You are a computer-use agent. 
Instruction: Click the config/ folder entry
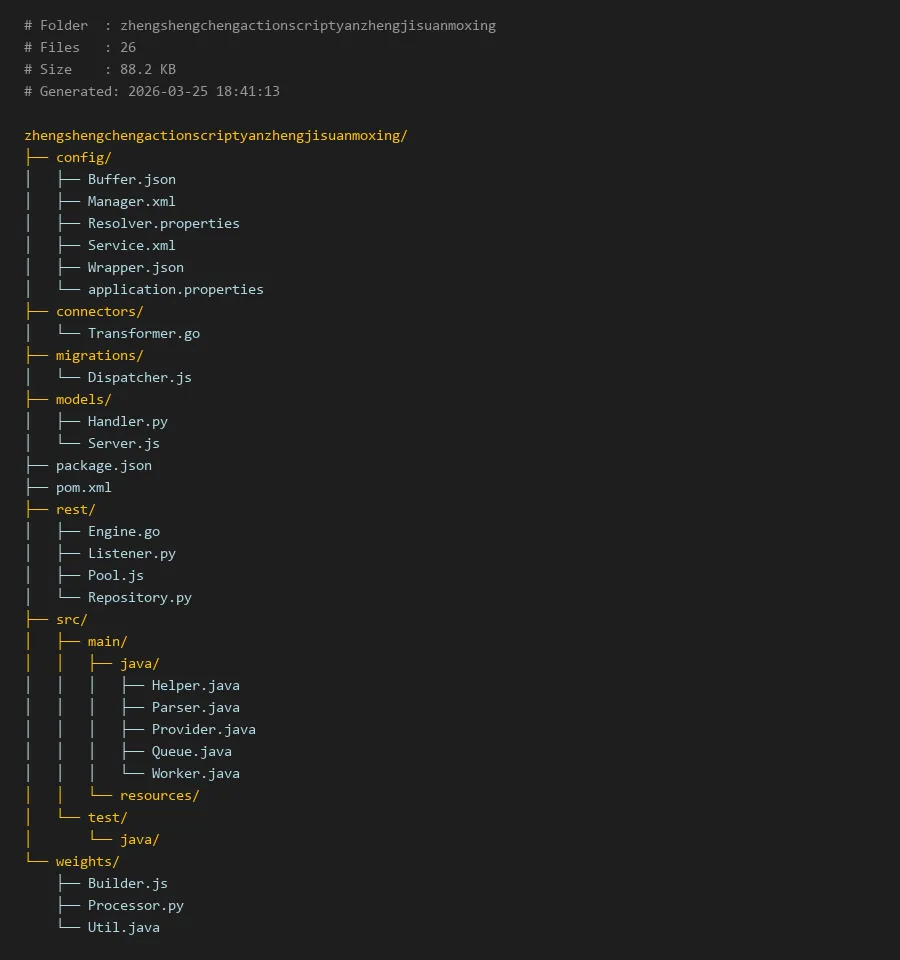click(83, 157)
